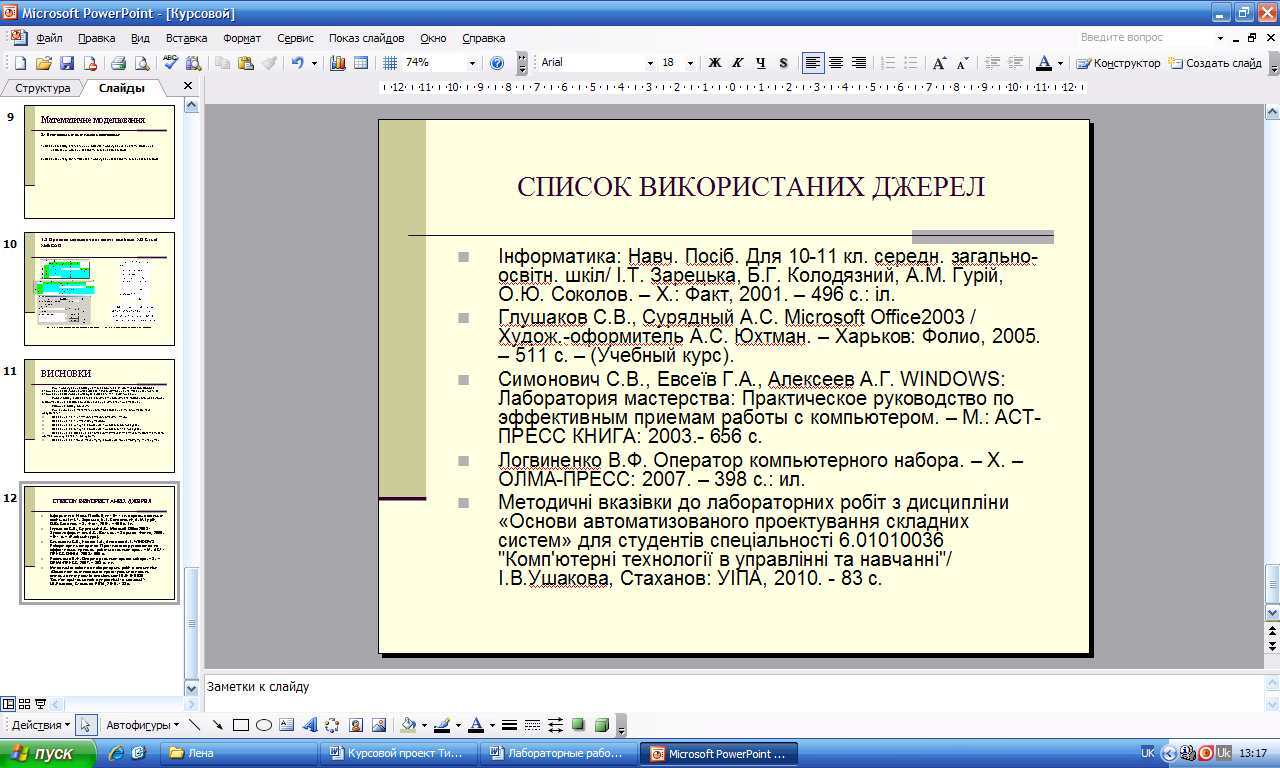Toggle the grid display button

(390, 63)
